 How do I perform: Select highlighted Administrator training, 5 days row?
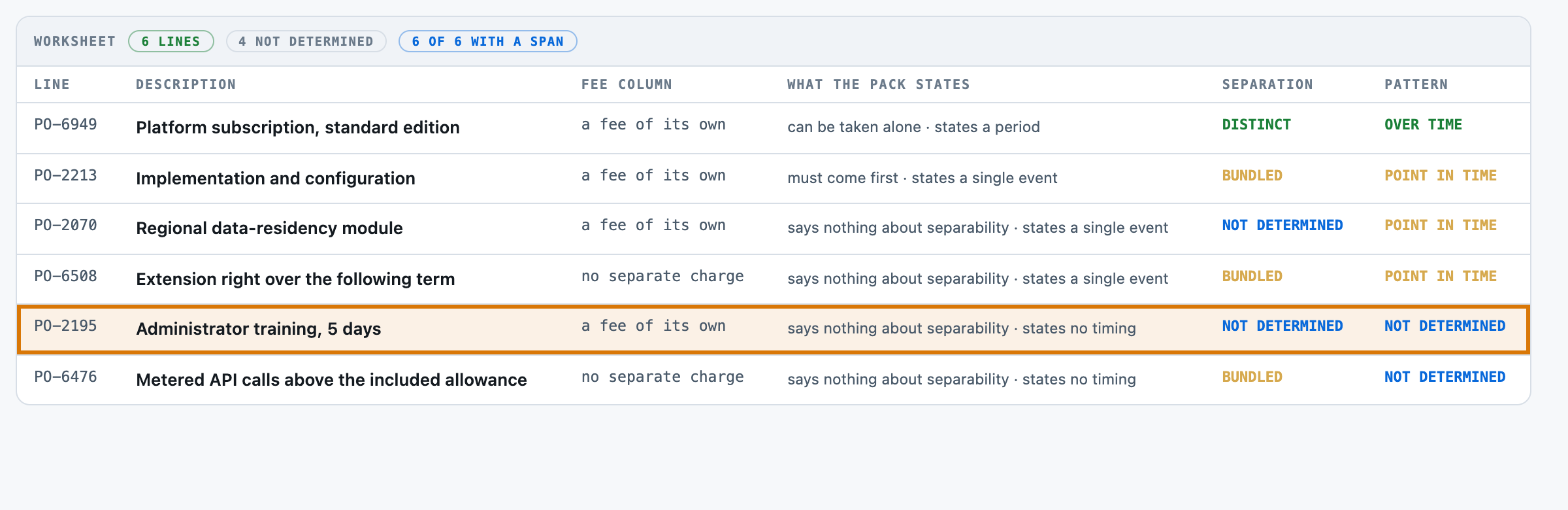(774, 329)
